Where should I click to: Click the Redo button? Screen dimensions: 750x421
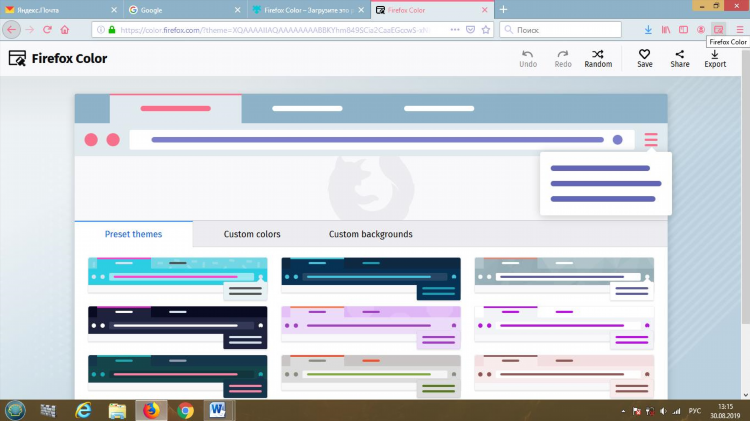point(563,58)
